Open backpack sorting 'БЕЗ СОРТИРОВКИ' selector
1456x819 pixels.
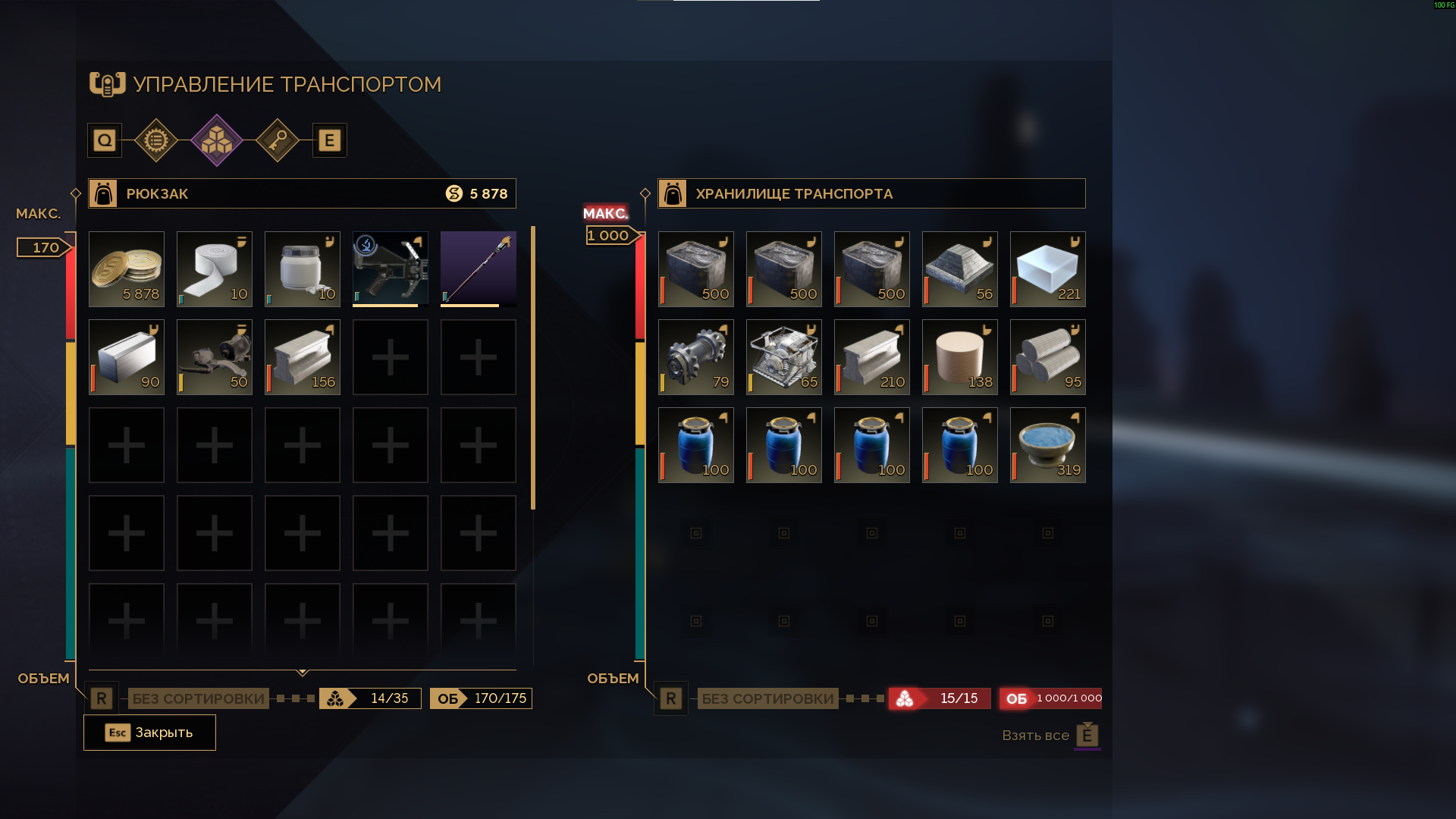[x=199, y=698]
